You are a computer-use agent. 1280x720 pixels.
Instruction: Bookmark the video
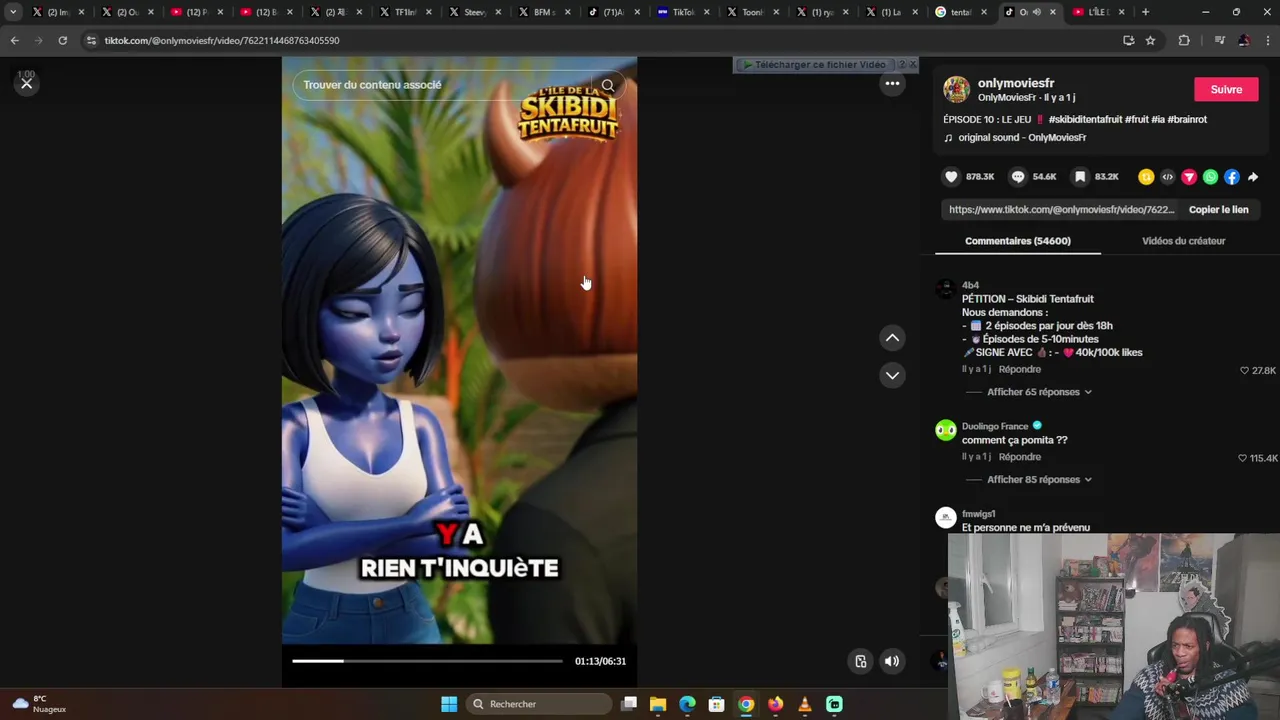(x=1080, y=177)
